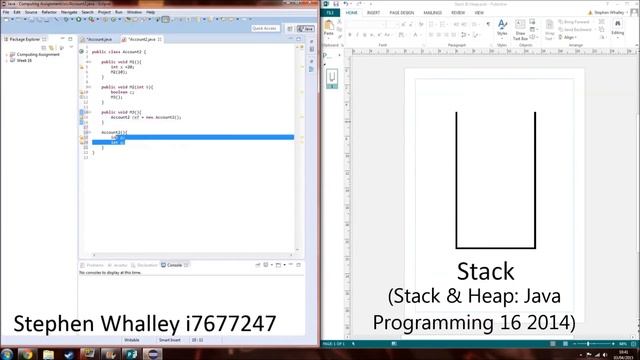Open the Windows Start button

tap(7, 354)
